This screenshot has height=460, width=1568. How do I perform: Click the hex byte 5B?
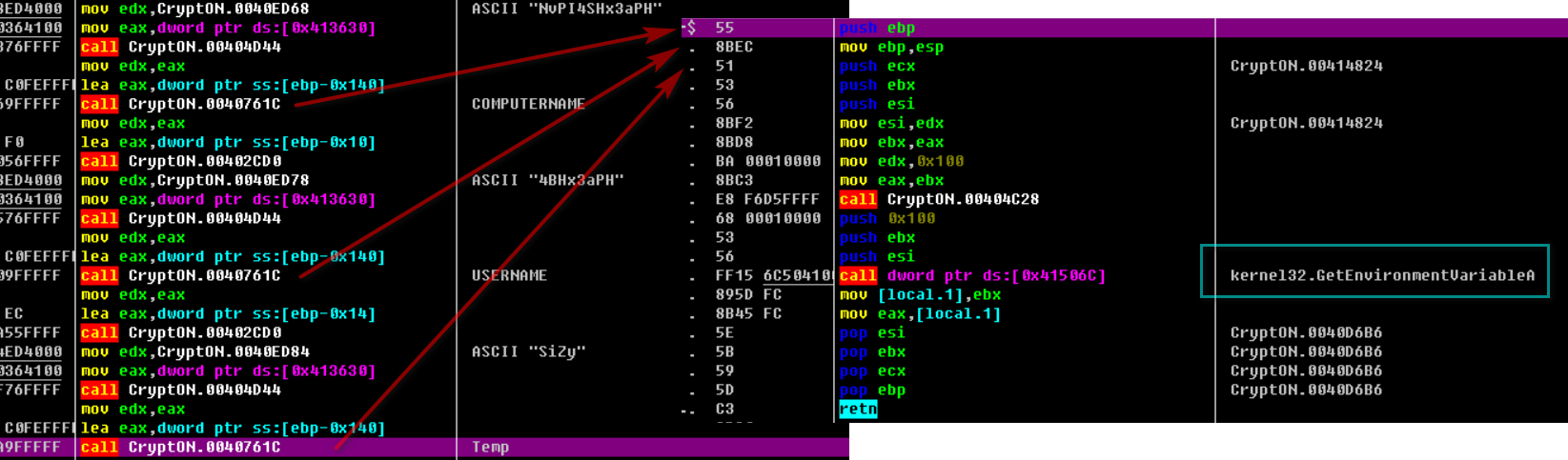point(724,351)
